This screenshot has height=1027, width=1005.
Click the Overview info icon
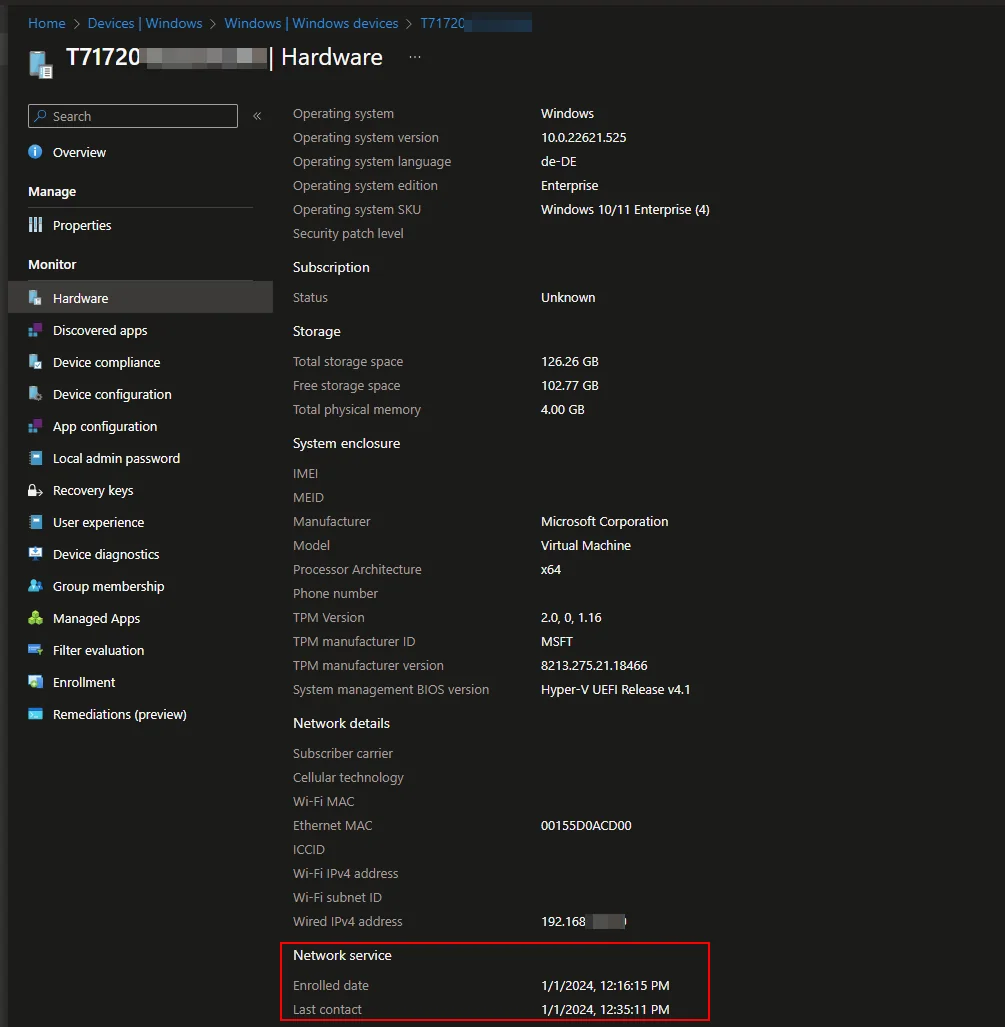point(35,152)
